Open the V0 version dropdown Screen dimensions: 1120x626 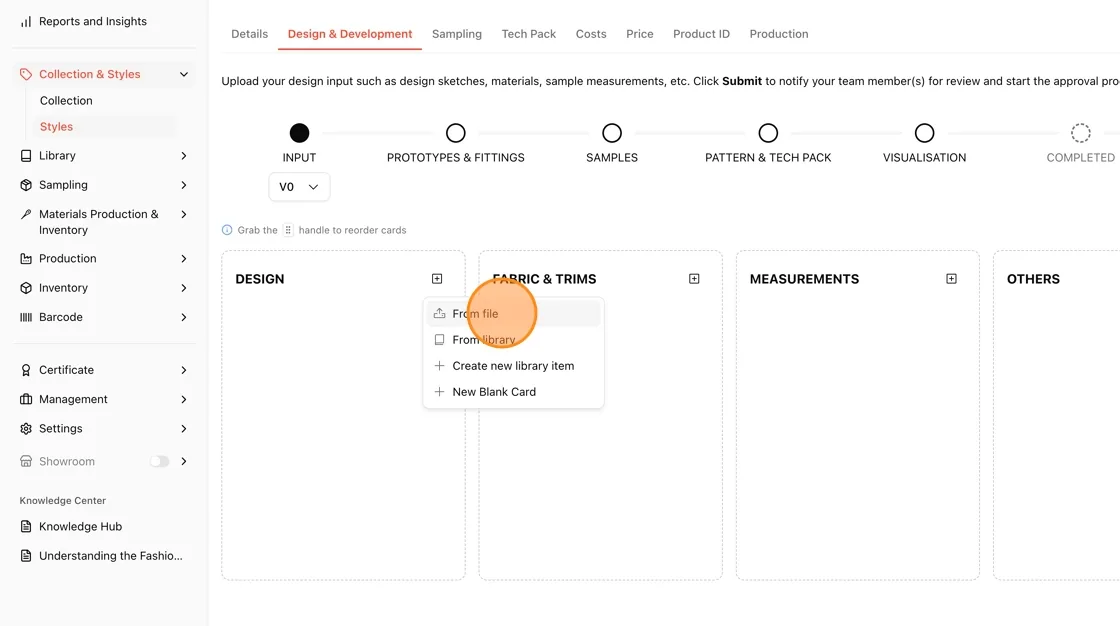(299, 187)
